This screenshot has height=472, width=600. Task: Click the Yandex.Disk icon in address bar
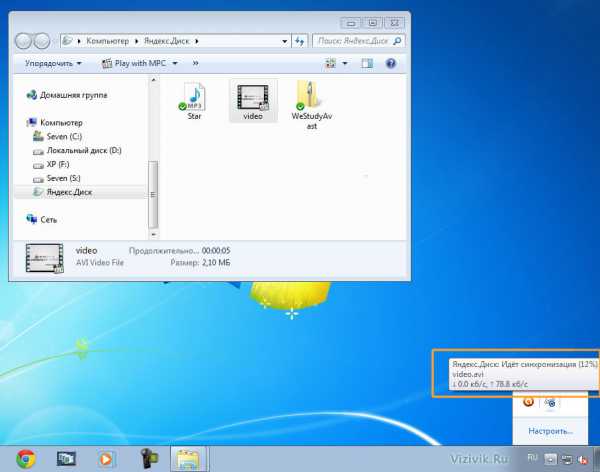point(68,41)
